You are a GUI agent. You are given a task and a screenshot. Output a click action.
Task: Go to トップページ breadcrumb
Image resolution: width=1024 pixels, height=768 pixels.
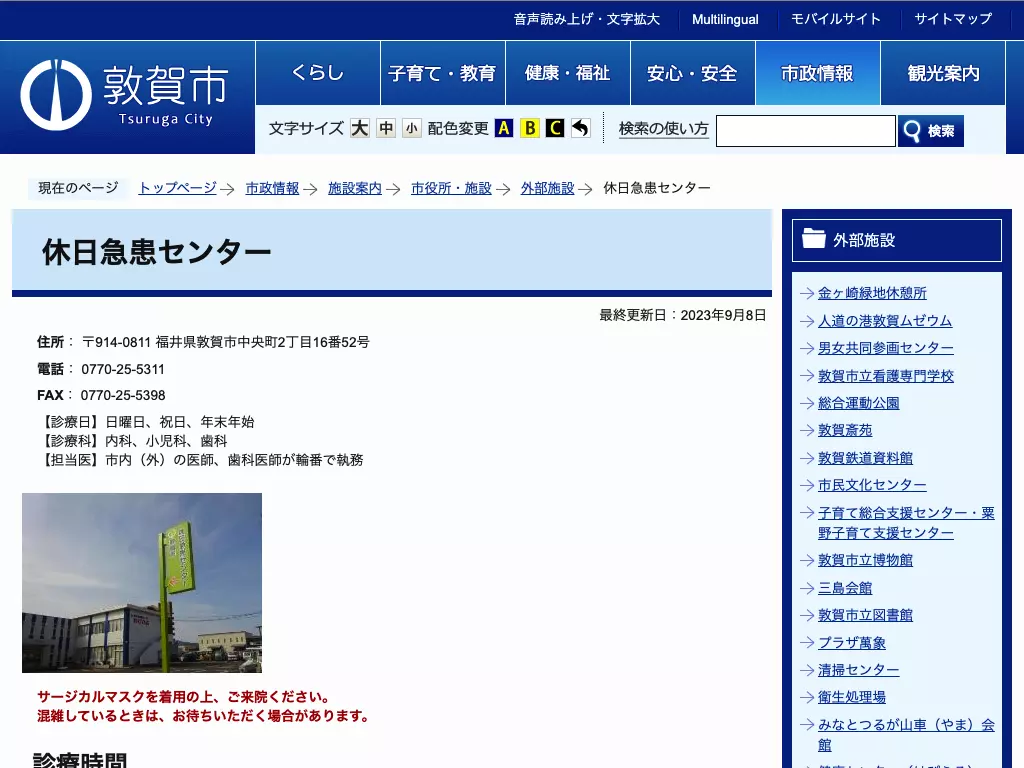tap(178, 188)
